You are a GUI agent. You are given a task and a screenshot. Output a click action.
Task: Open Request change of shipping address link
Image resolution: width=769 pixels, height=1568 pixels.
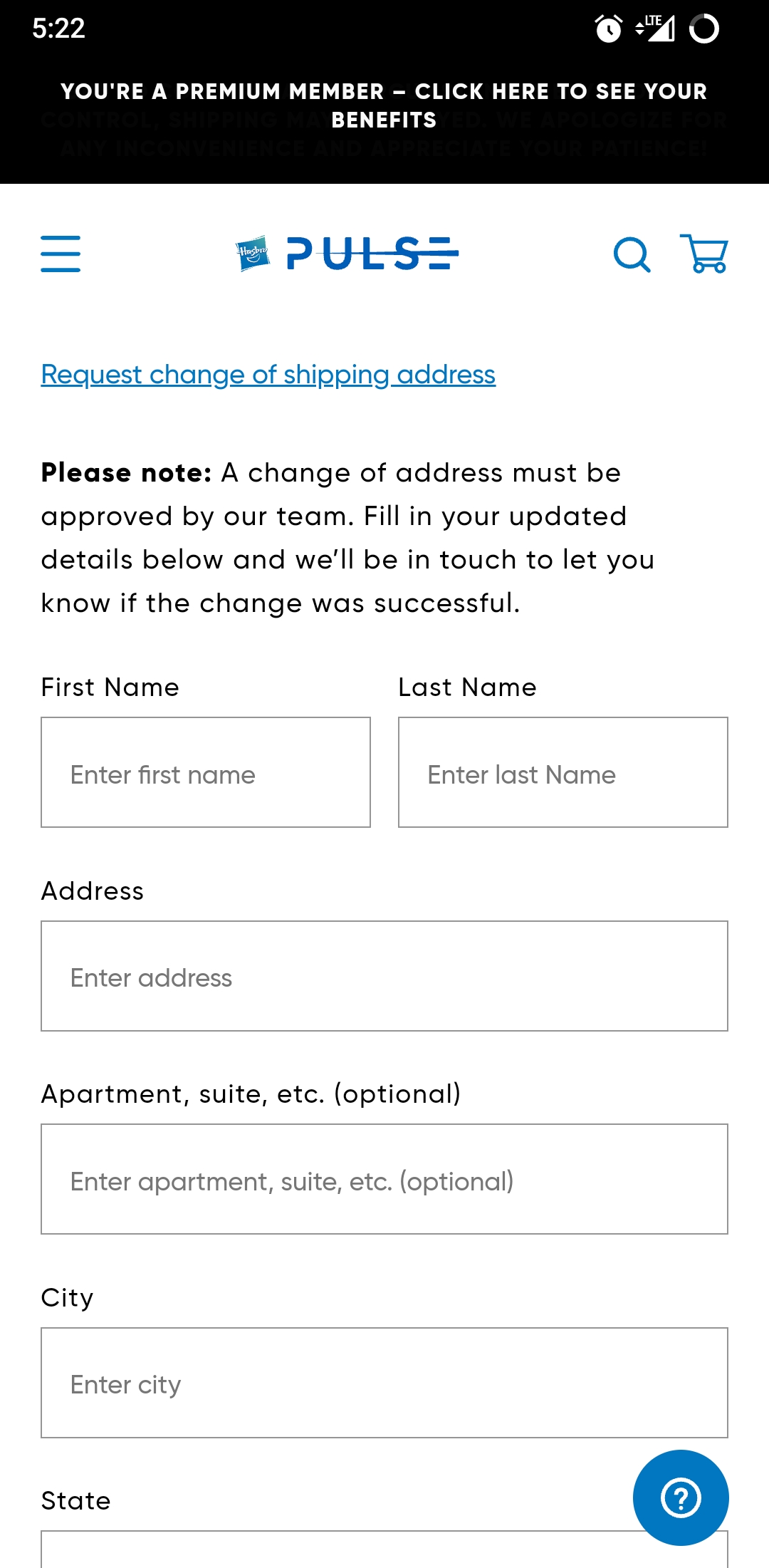tap(268, 374)
